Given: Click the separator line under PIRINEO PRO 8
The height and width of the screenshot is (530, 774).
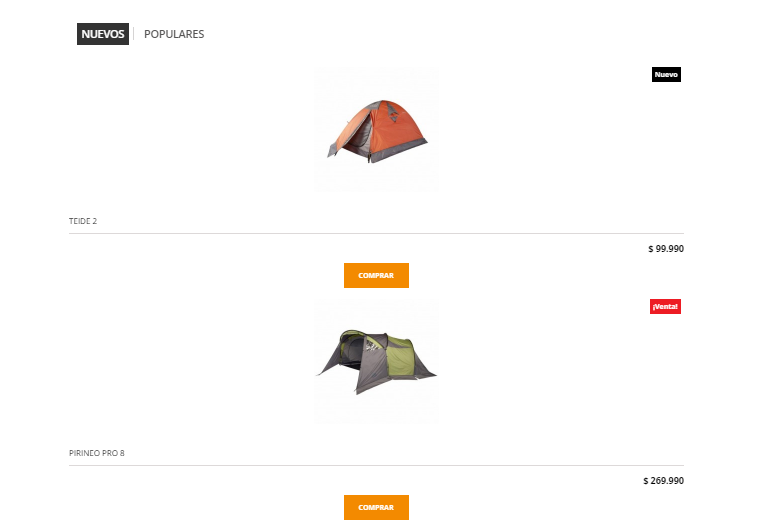Looking at the screenshot, I should [376, 465].
